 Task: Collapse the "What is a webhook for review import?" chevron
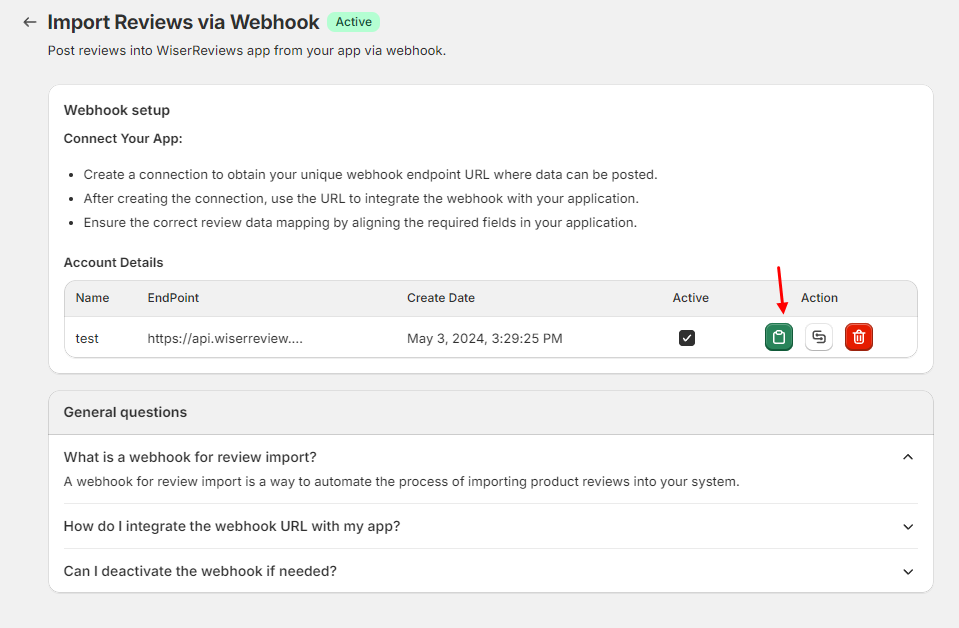(908, 457)
